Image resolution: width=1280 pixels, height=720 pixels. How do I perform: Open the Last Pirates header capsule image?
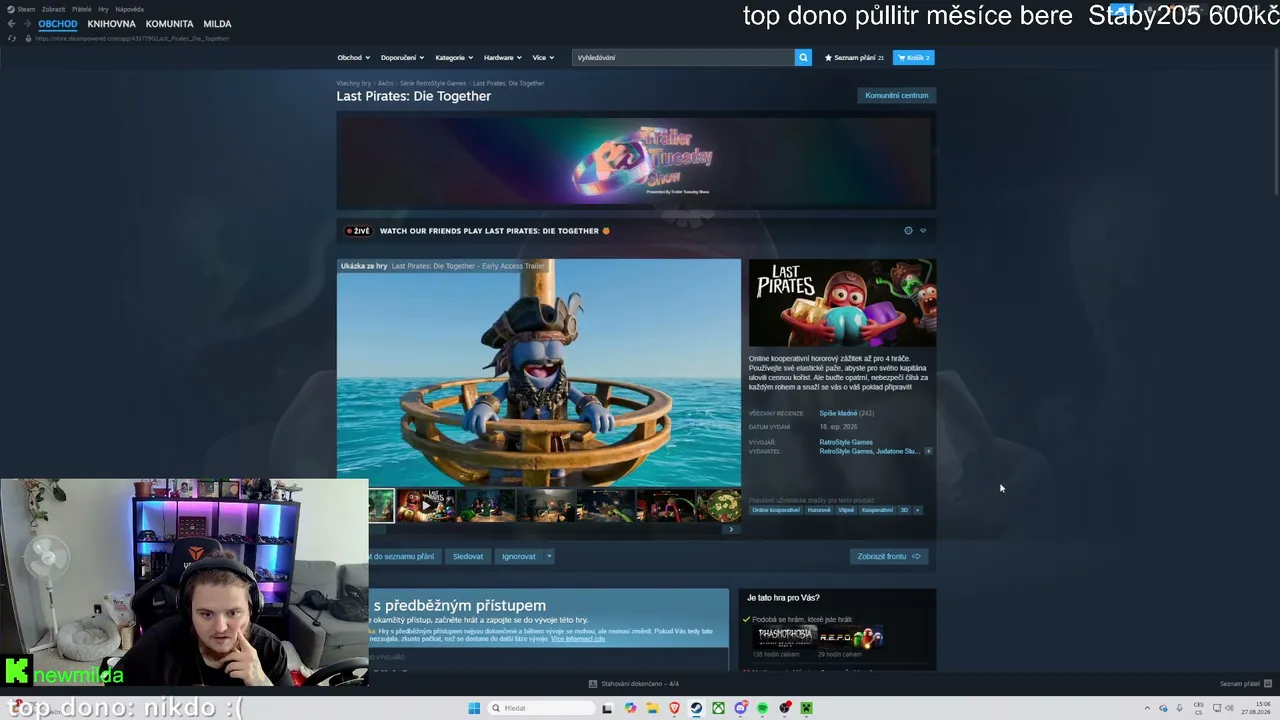pyautogui.click(x=842, y=303)
